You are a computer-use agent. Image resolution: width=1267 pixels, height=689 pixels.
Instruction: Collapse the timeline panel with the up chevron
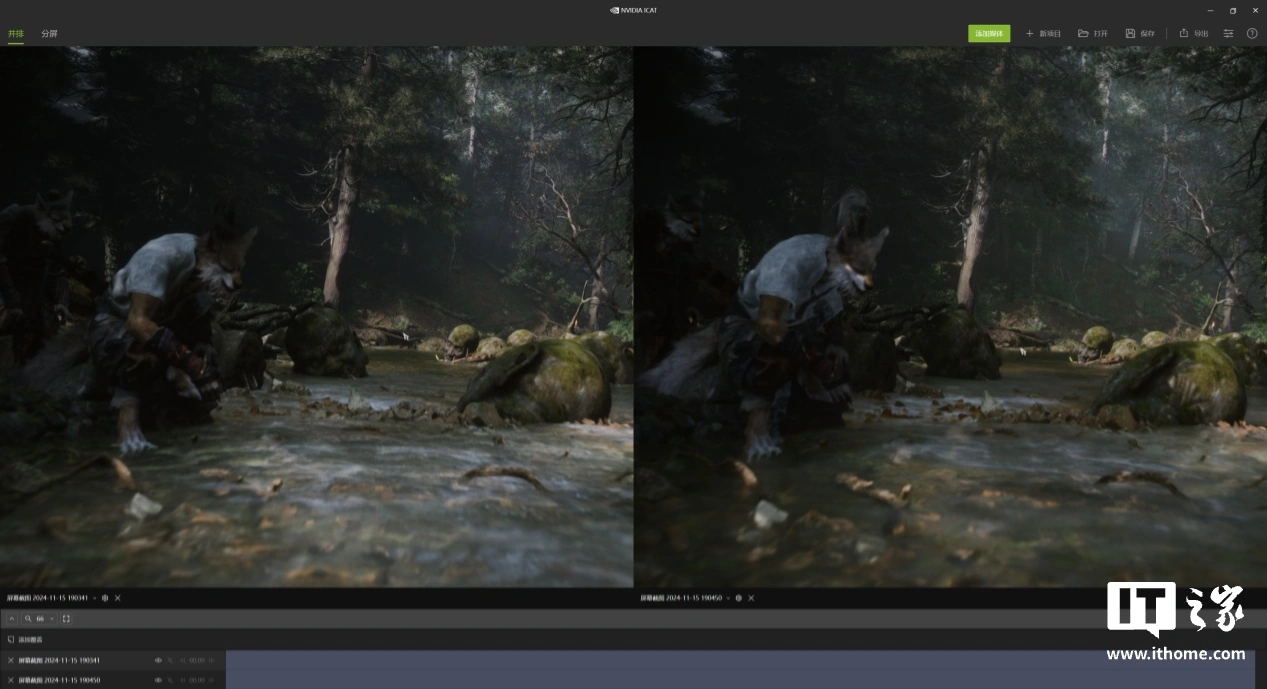12,619
